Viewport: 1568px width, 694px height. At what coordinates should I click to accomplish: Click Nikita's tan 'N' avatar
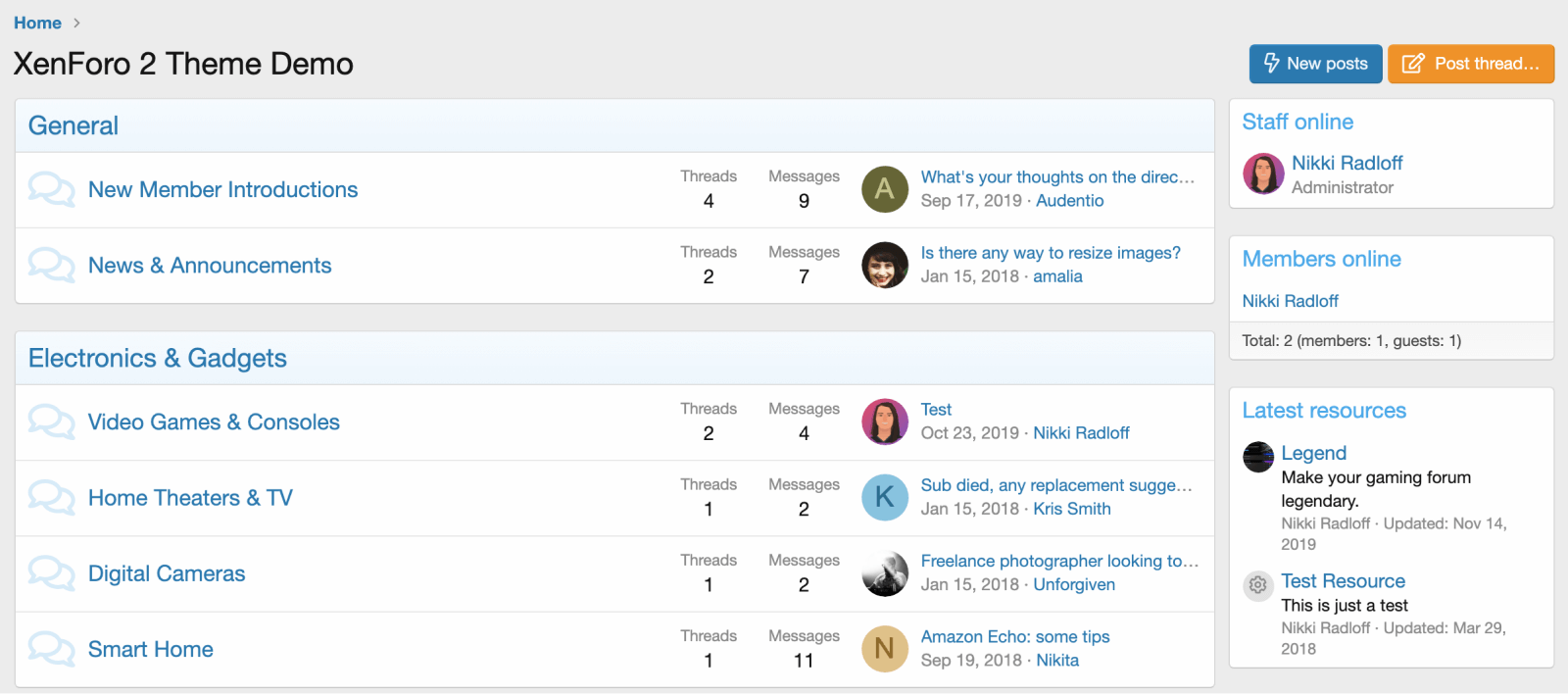coord(884,649)
